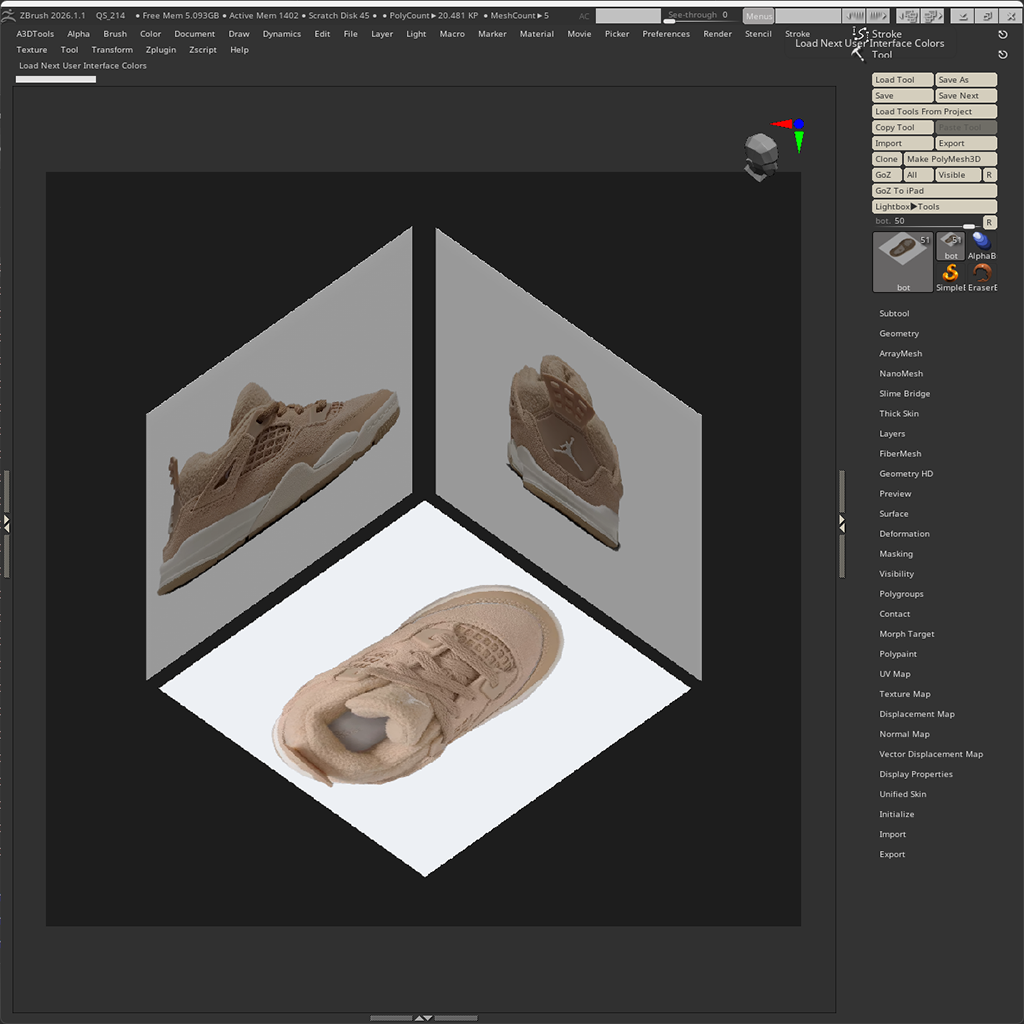
Task: Click the small bot tool icon beside AlphaBrush
Action: tap(949, 243)
